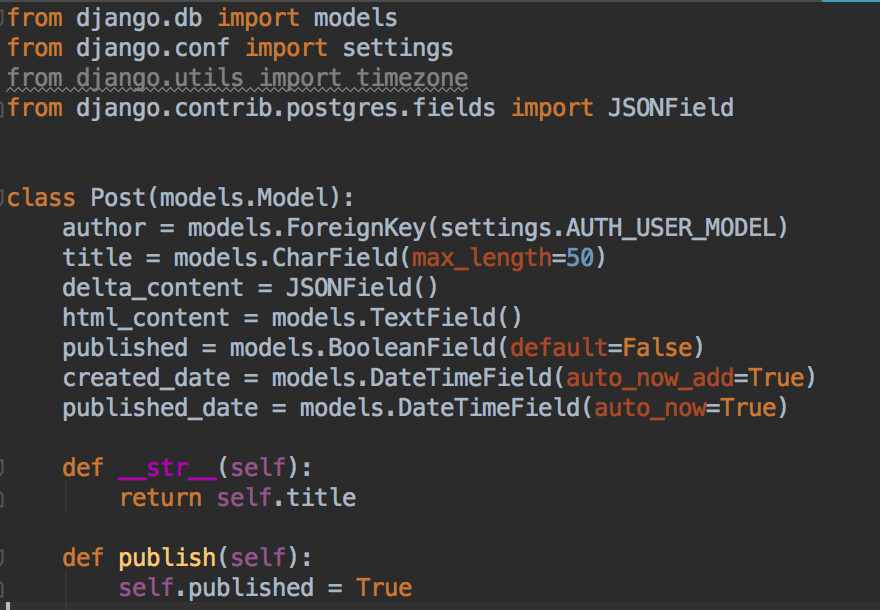Click 'auto_now' argument on published_date line
This screenshot has width=880, height=610.
coord(649,407)
